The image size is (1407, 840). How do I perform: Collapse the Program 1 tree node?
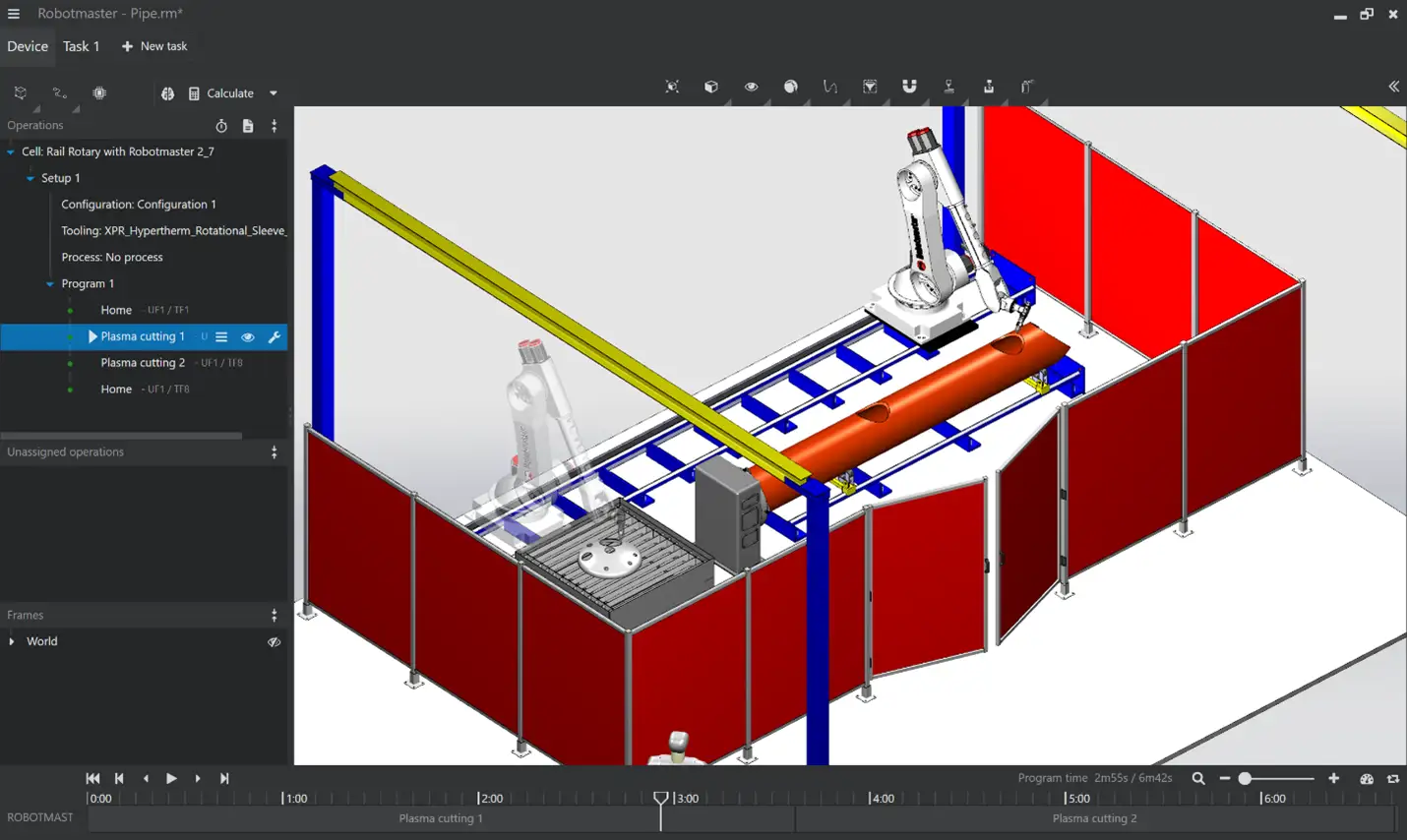(x=50, y=284)
